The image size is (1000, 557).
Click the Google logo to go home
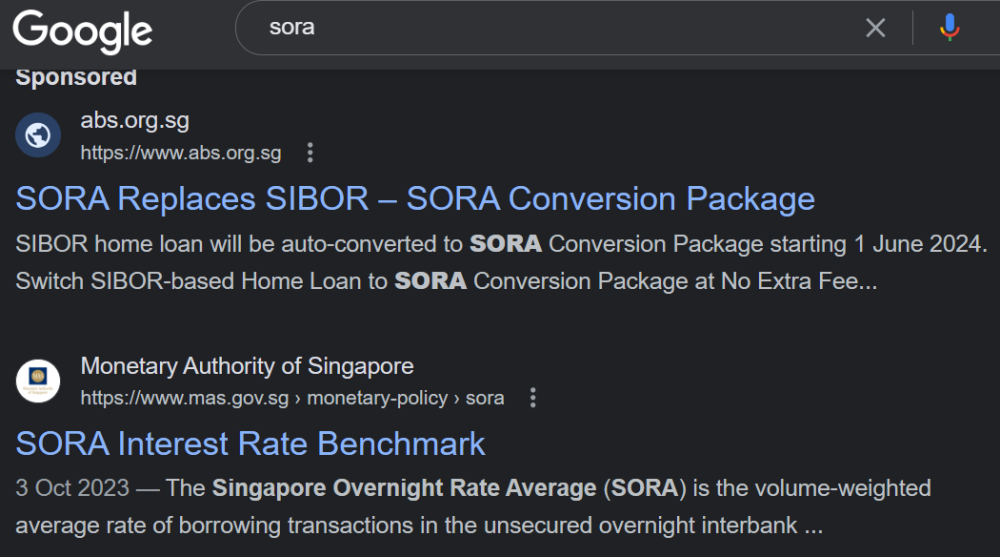[x=82, y=30]
